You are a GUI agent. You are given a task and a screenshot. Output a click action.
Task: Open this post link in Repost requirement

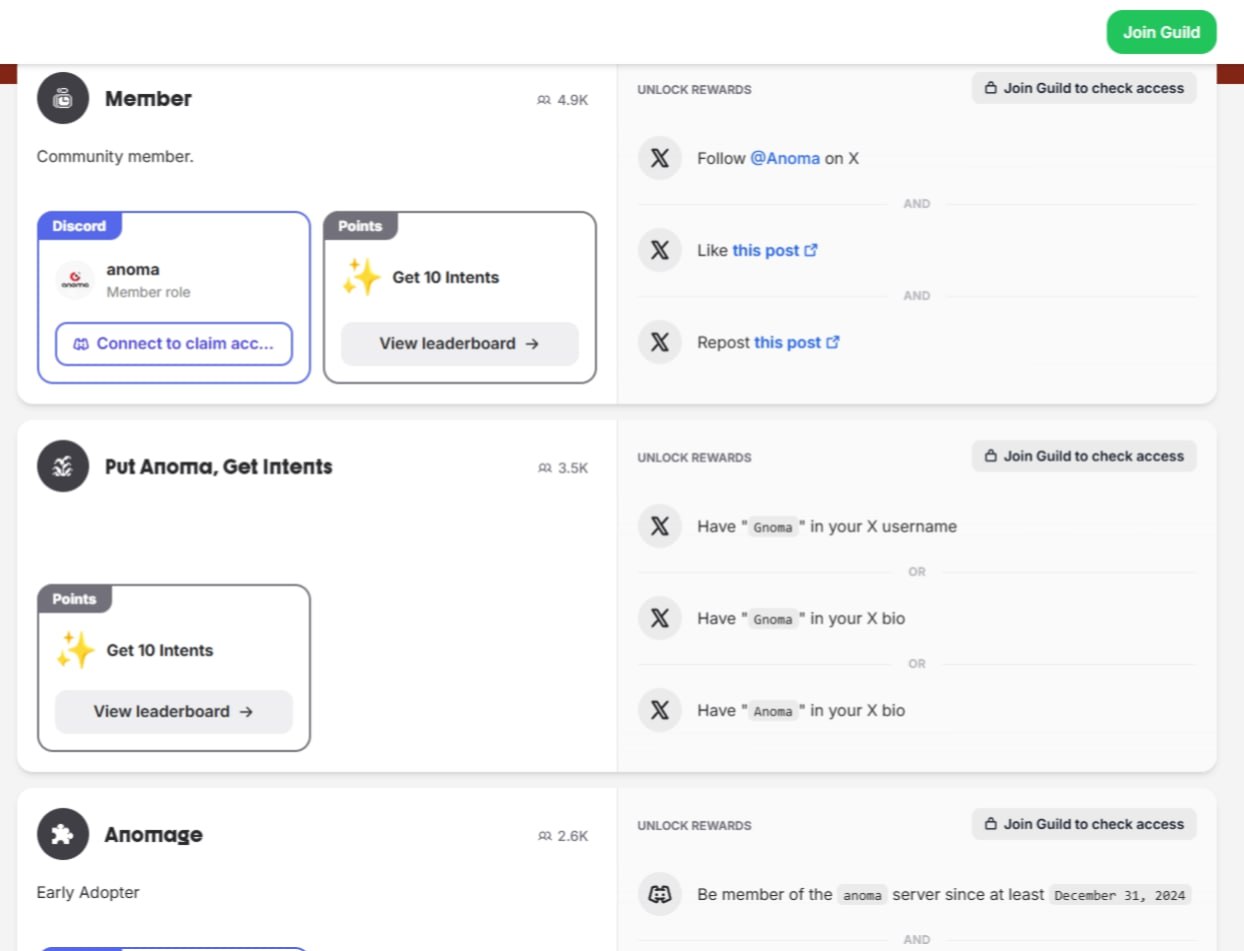tap(797, 342)
